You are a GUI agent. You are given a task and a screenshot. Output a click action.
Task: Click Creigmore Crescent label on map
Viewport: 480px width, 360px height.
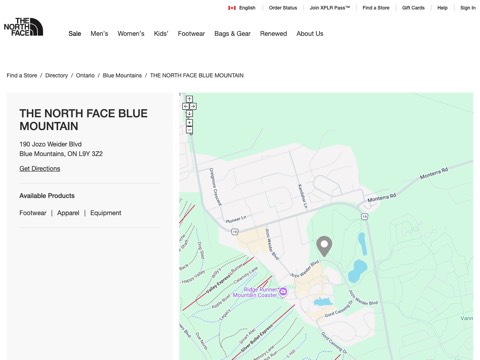point(215,187)
